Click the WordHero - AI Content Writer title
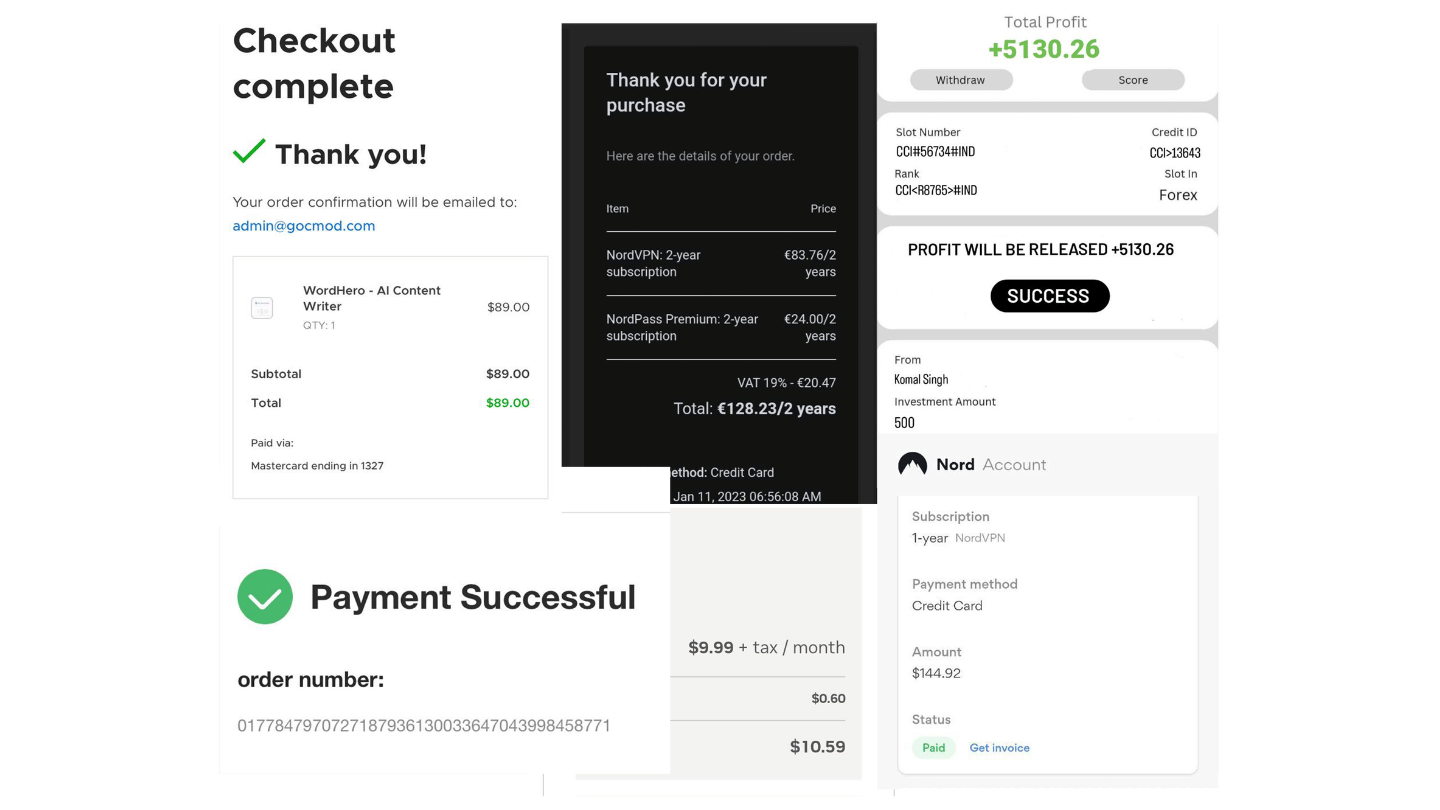 click(x=372, y=298)
